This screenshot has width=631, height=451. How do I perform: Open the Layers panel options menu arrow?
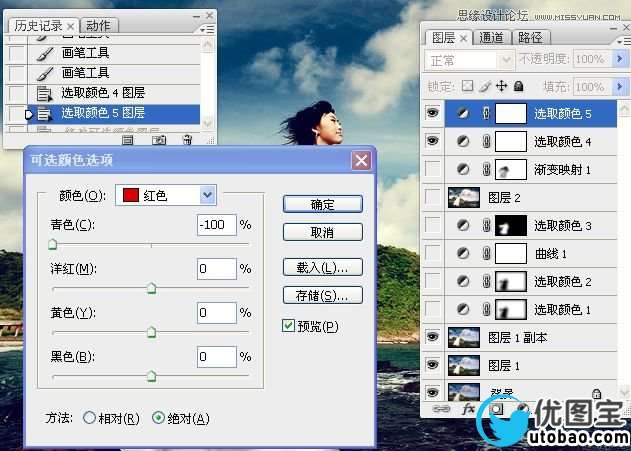click(624, 41)
